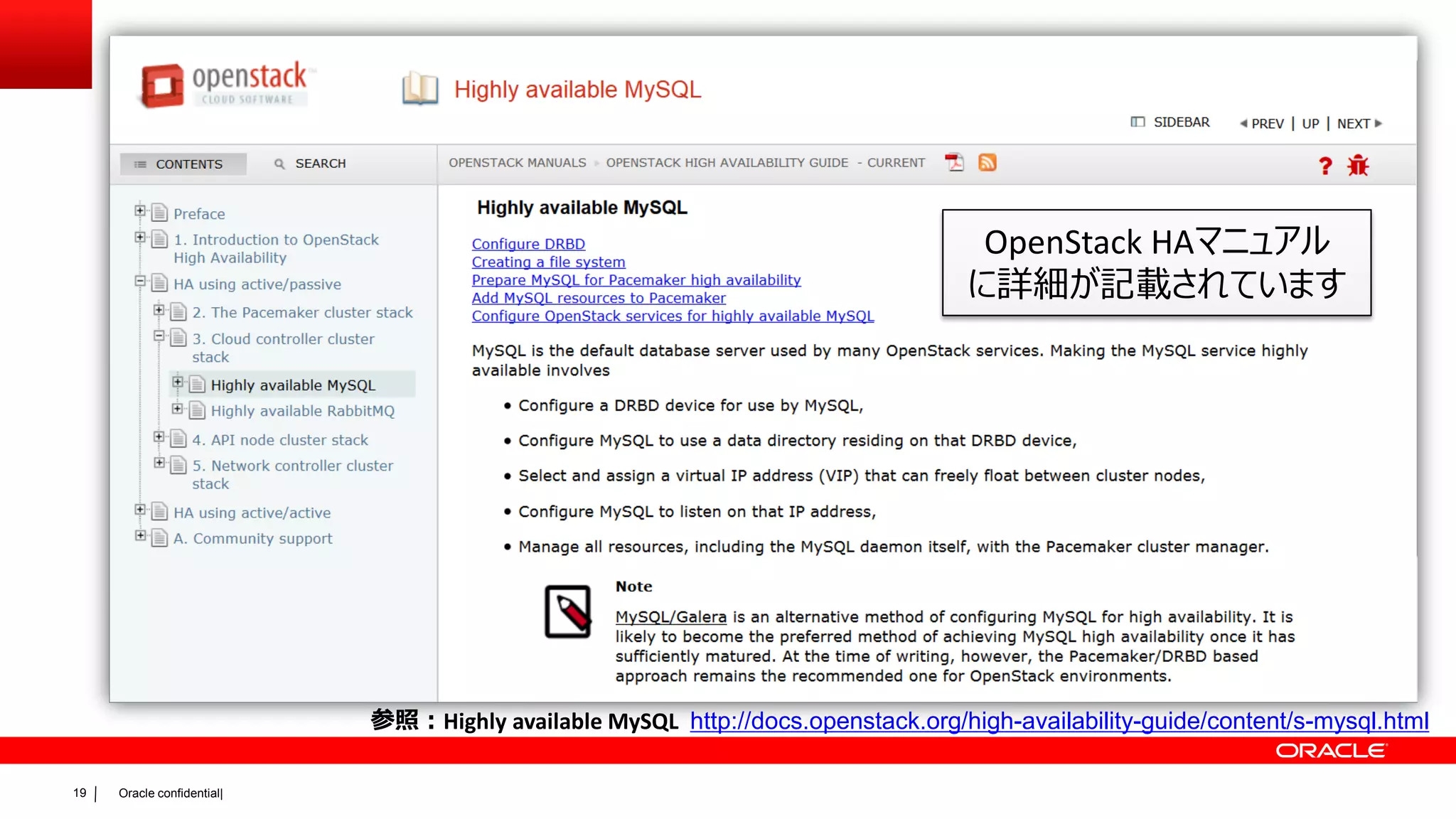
Task: Click the Highly available MySQL black section heading
Action: click(582, 208)
